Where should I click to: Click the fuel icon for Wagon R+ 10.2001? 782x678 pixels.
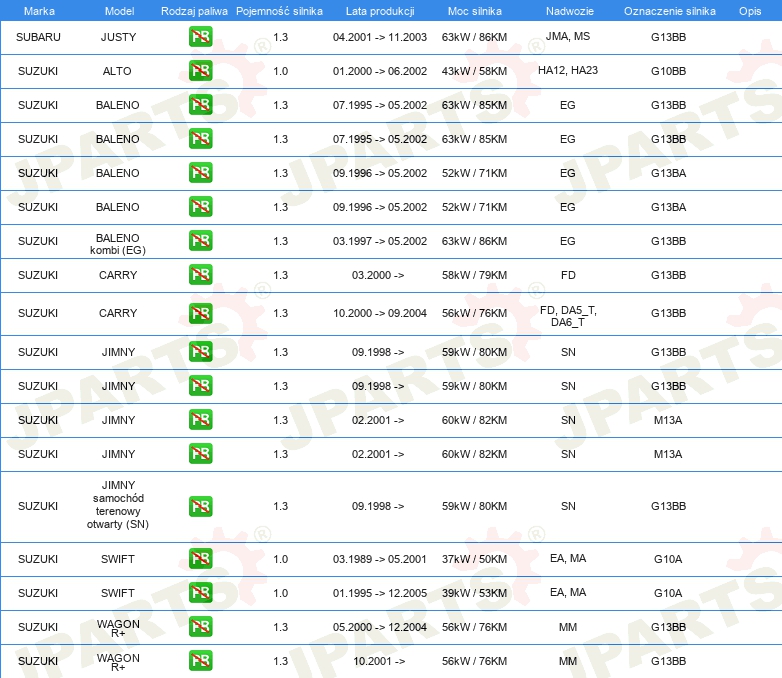tap(200, 661)
